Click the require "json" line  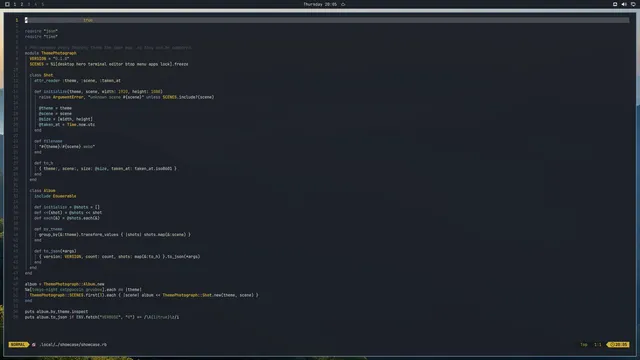(x=41, y=31)
